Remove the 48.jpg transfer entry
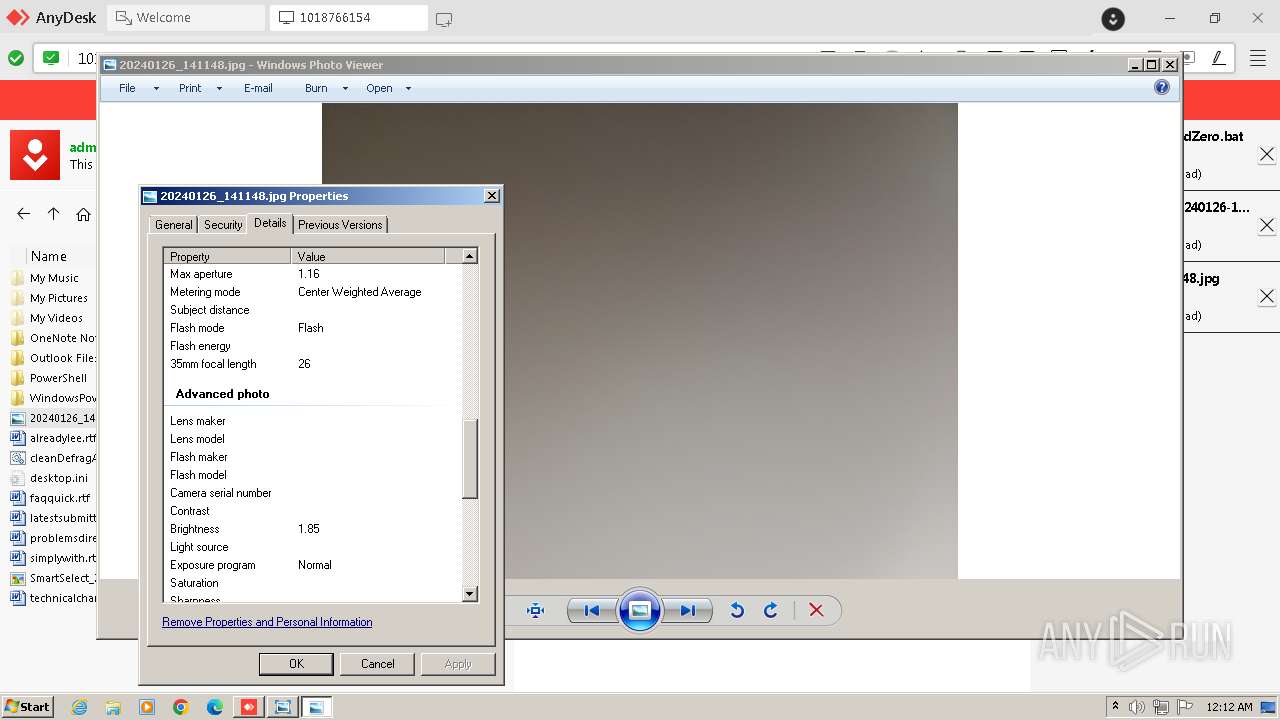This screenshot has width=1280, height=720. (1266, 296)
